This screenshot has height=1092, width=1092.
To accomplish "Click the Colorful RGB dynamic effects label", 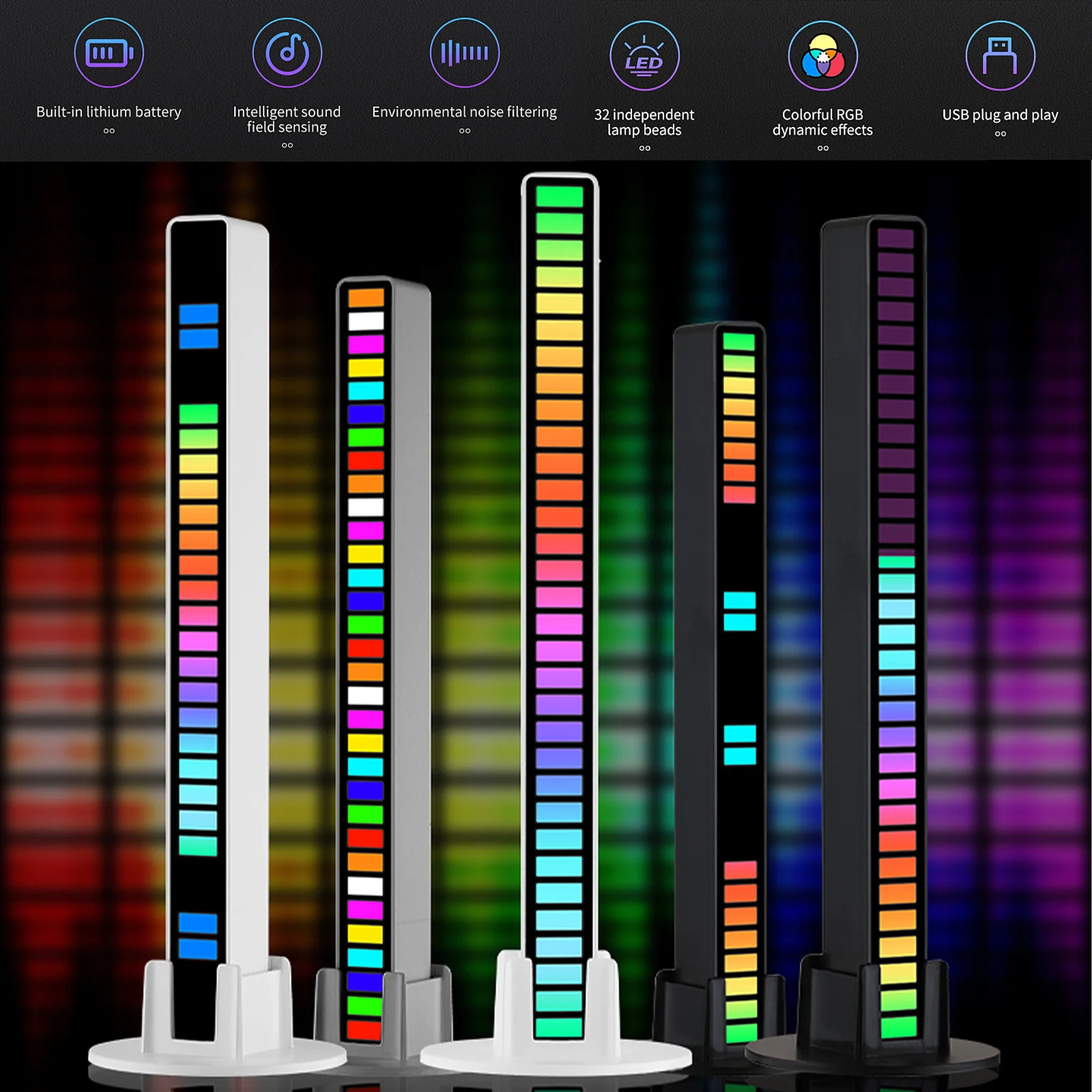I will tap(822, 123).
